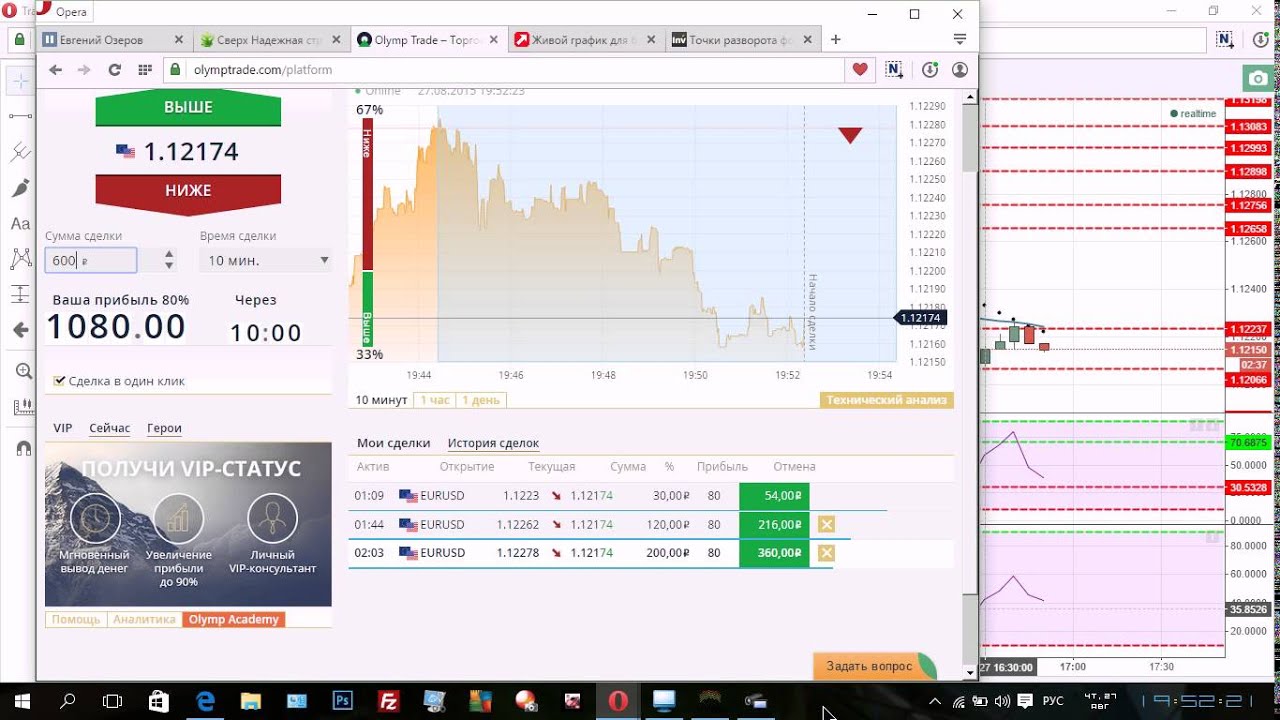Image resolution: width=1280 pixels, height=720 pixels.
Task: Select the Герои tab
Action: [x=164, y=428]
